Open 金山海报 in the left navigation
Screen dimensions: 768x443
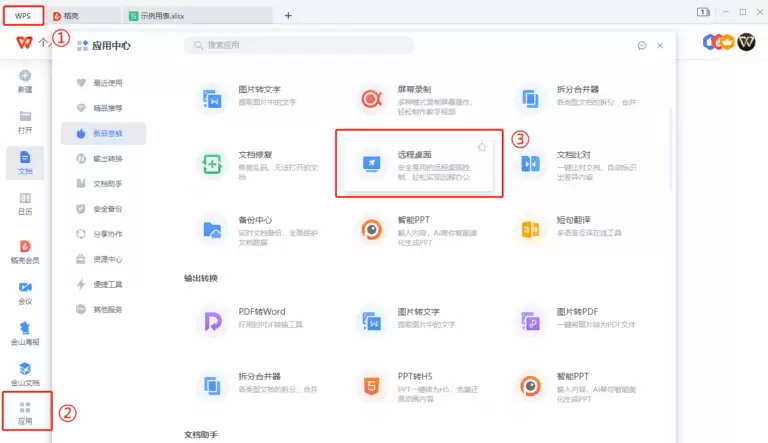pos(25,334)
